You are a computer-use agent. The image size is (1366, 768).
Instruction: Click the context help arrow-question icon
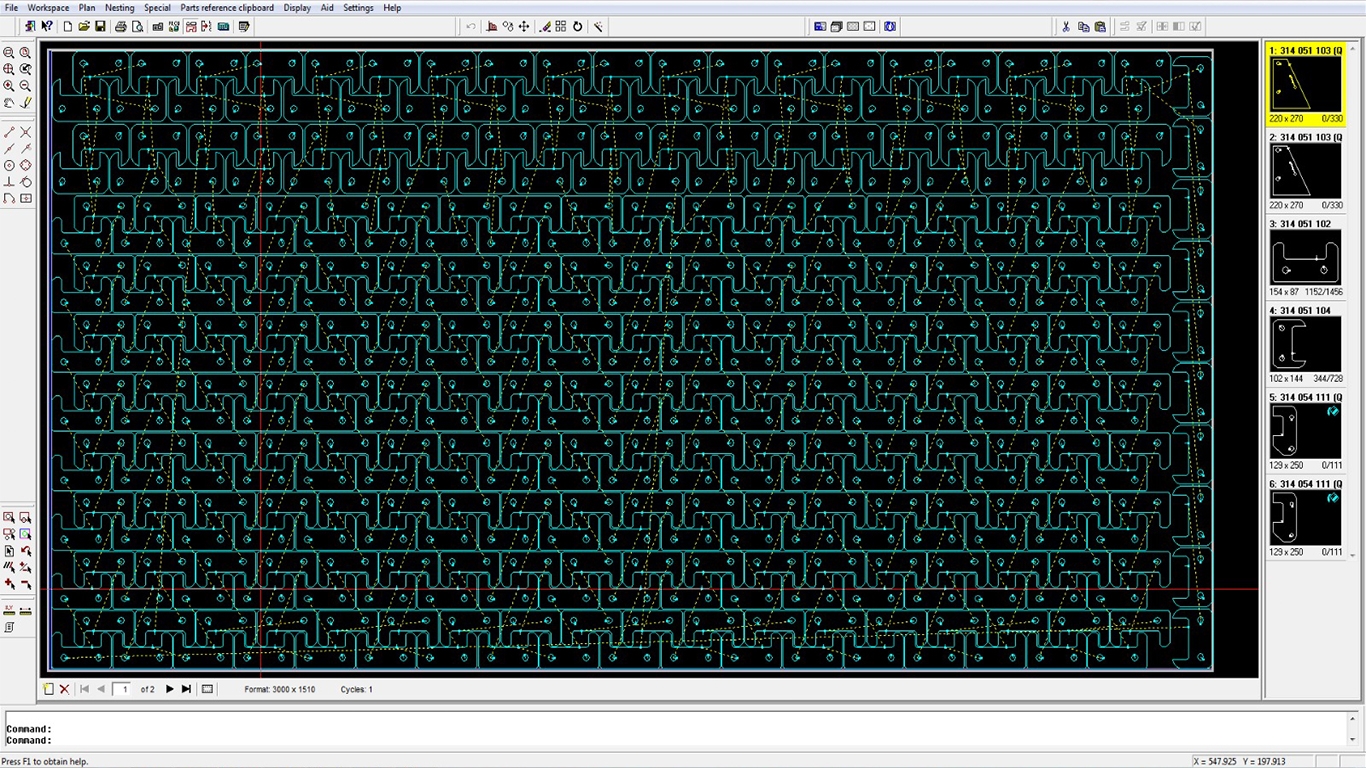click(47, 27)
